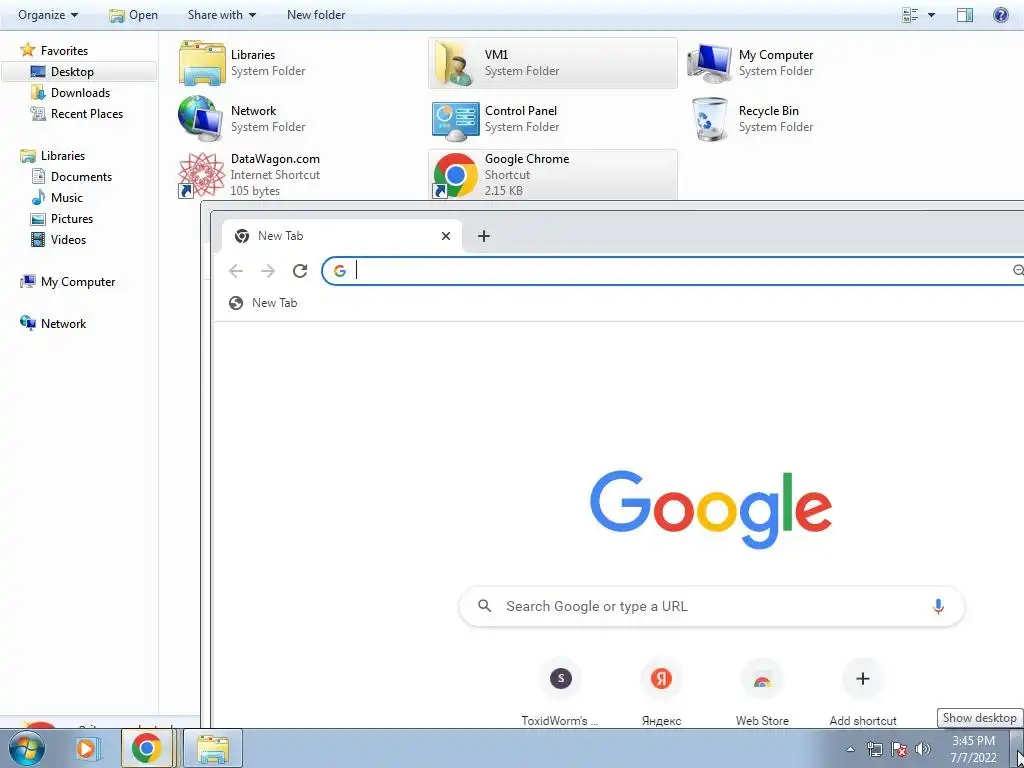Viewport: 1024px width, 768px height.
Task: Show hidden tray icons arrow
Action: click(x=850, y=749)
